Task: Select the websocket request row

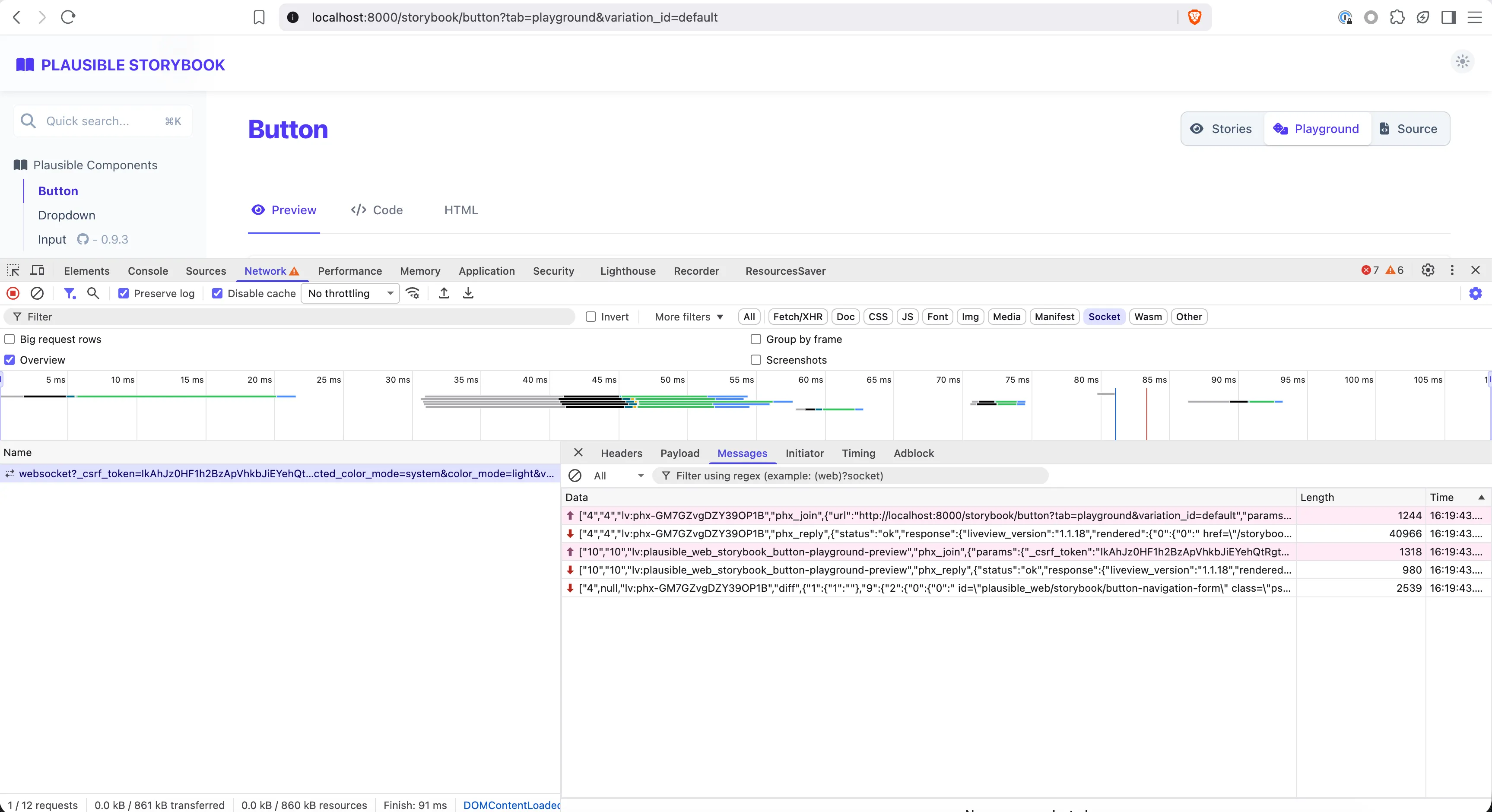Action: (x=280, y=473)
